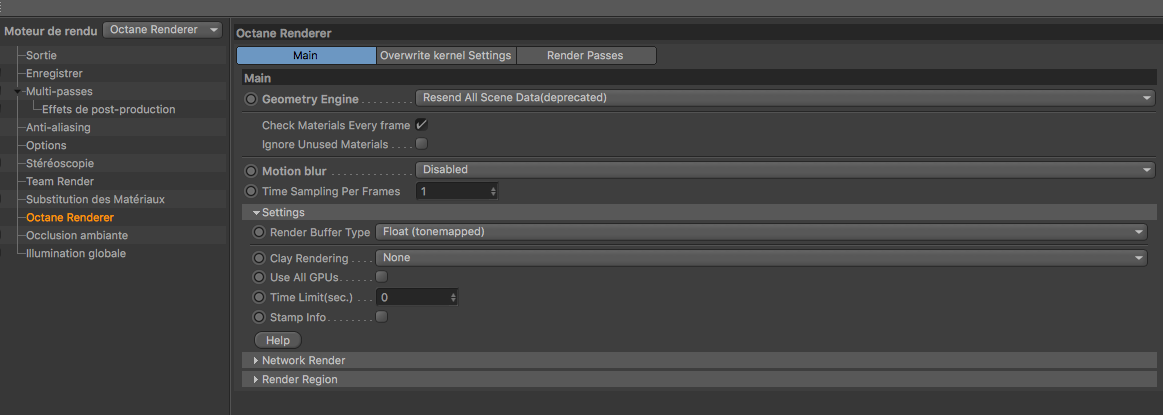This screenshot has height=415, width=1163.
Task: Click the Help button
Action: pos(277,340)
